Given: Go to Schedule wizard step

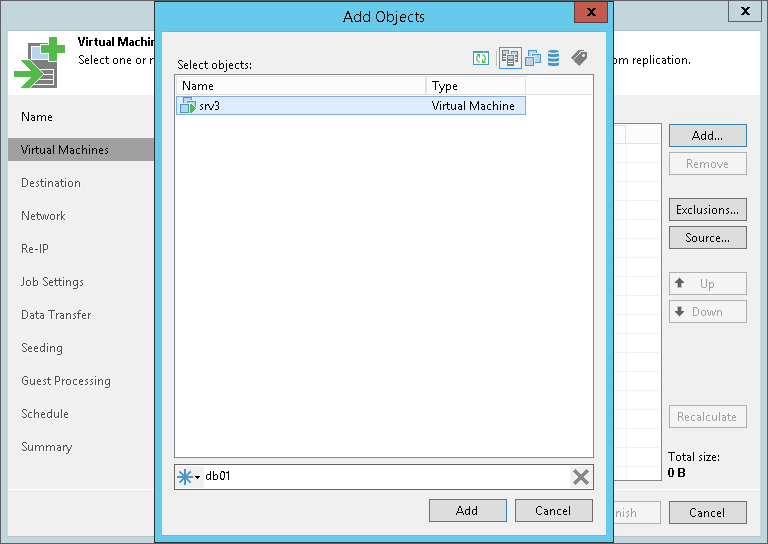Looking at the screenshot, I should (x=45, y=414).
